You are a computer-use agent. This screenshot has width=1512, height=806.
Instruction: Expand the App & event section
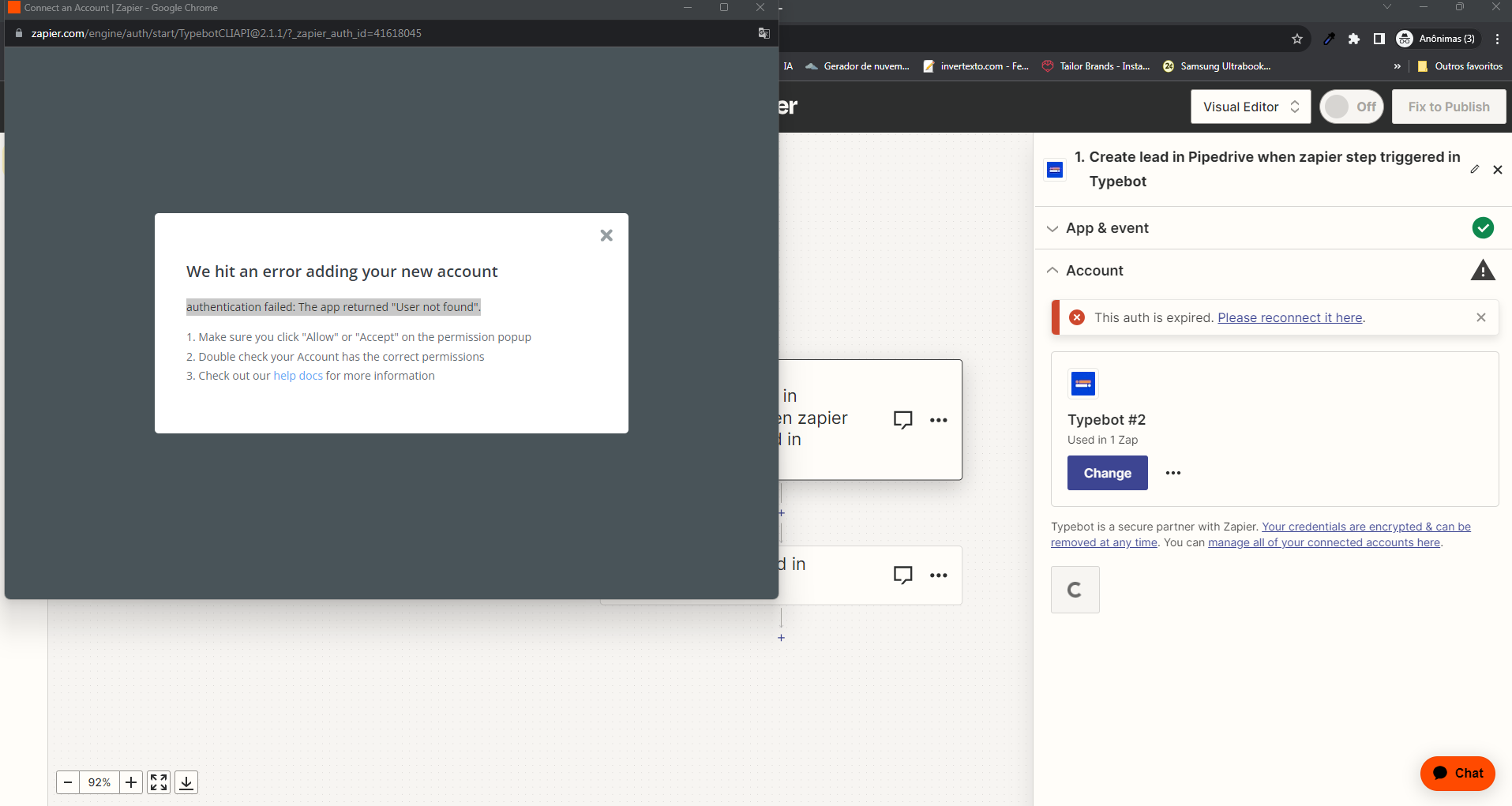1273,228
